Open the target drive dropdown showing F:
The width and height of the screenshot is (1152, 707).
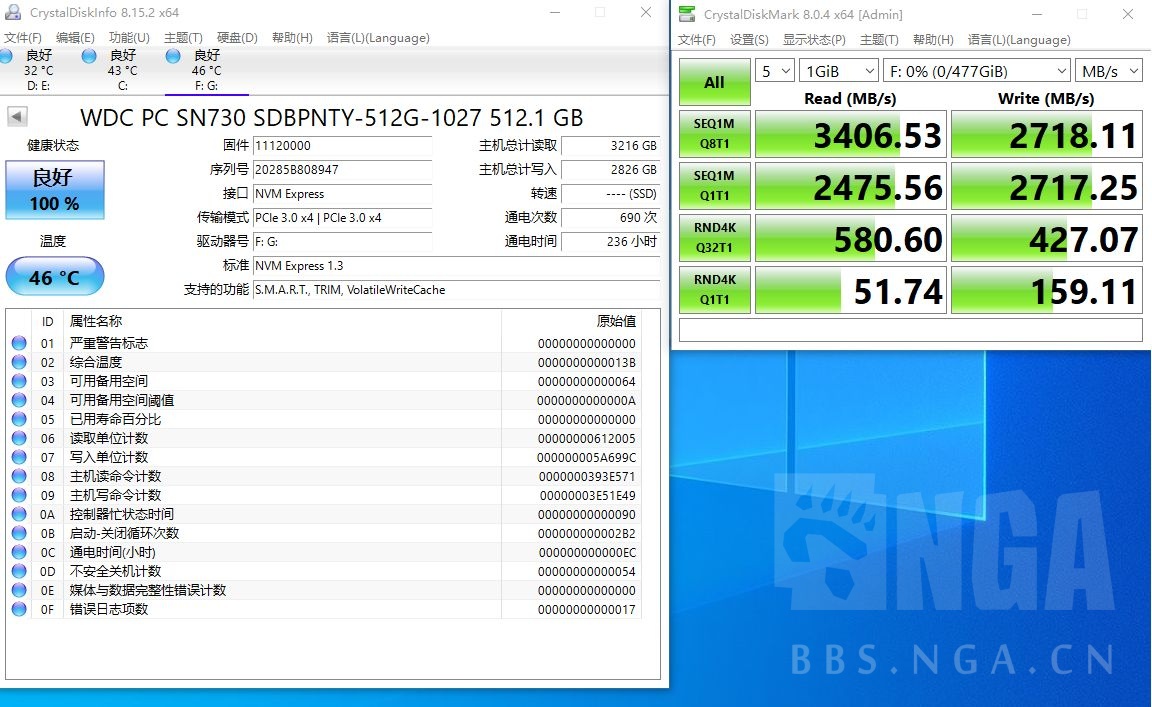pyautogui.click(x=976, y=70)
